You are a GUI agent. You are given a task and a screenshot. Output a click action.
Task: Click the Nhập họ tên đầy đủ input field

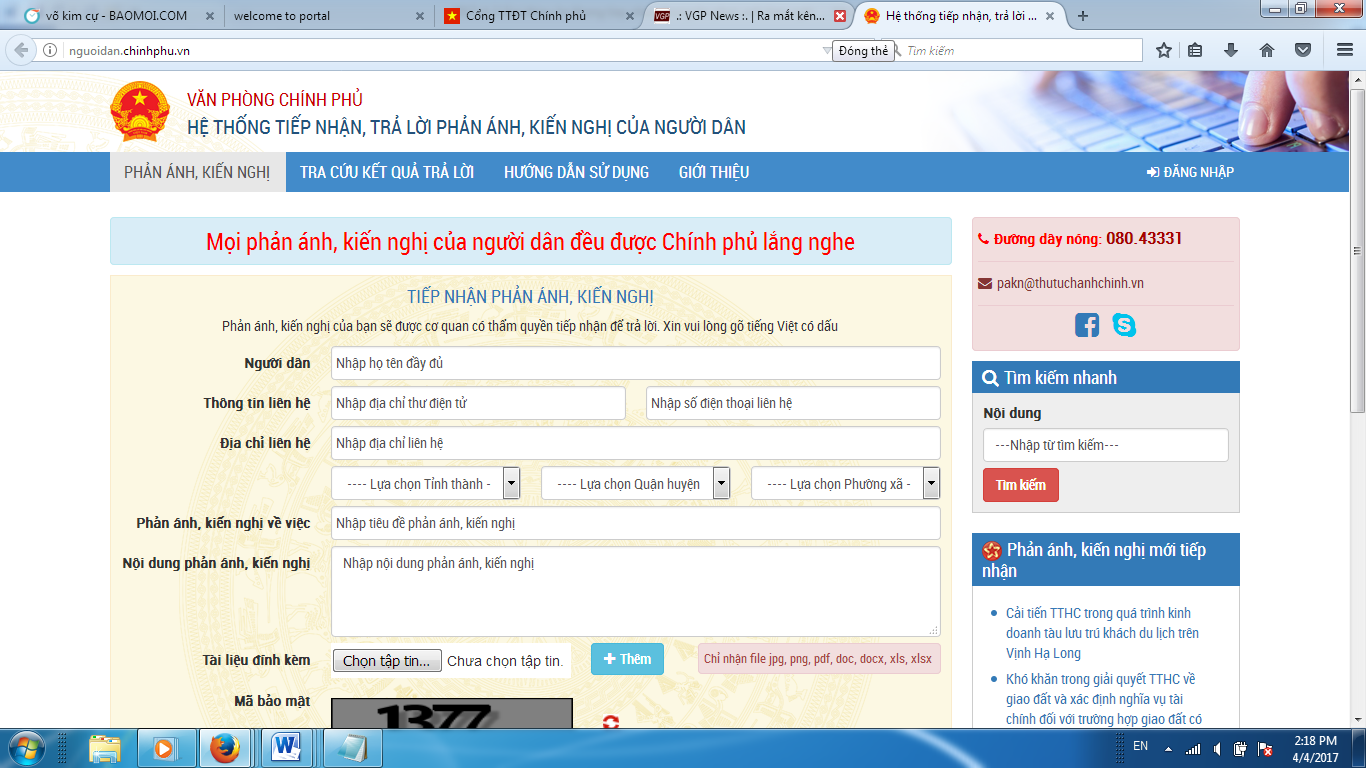636,363
